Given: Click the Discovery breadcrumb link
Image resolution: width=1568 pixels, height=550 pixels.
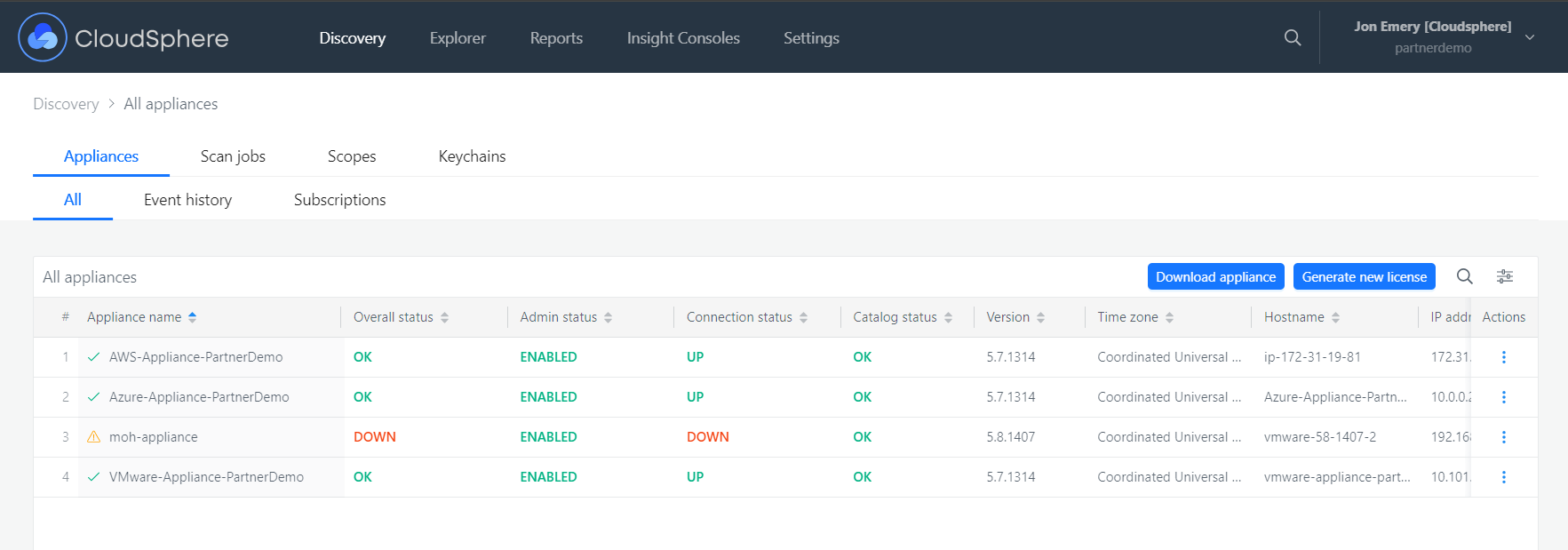Looking at the screenshot, I should click(x=66, y=104).
